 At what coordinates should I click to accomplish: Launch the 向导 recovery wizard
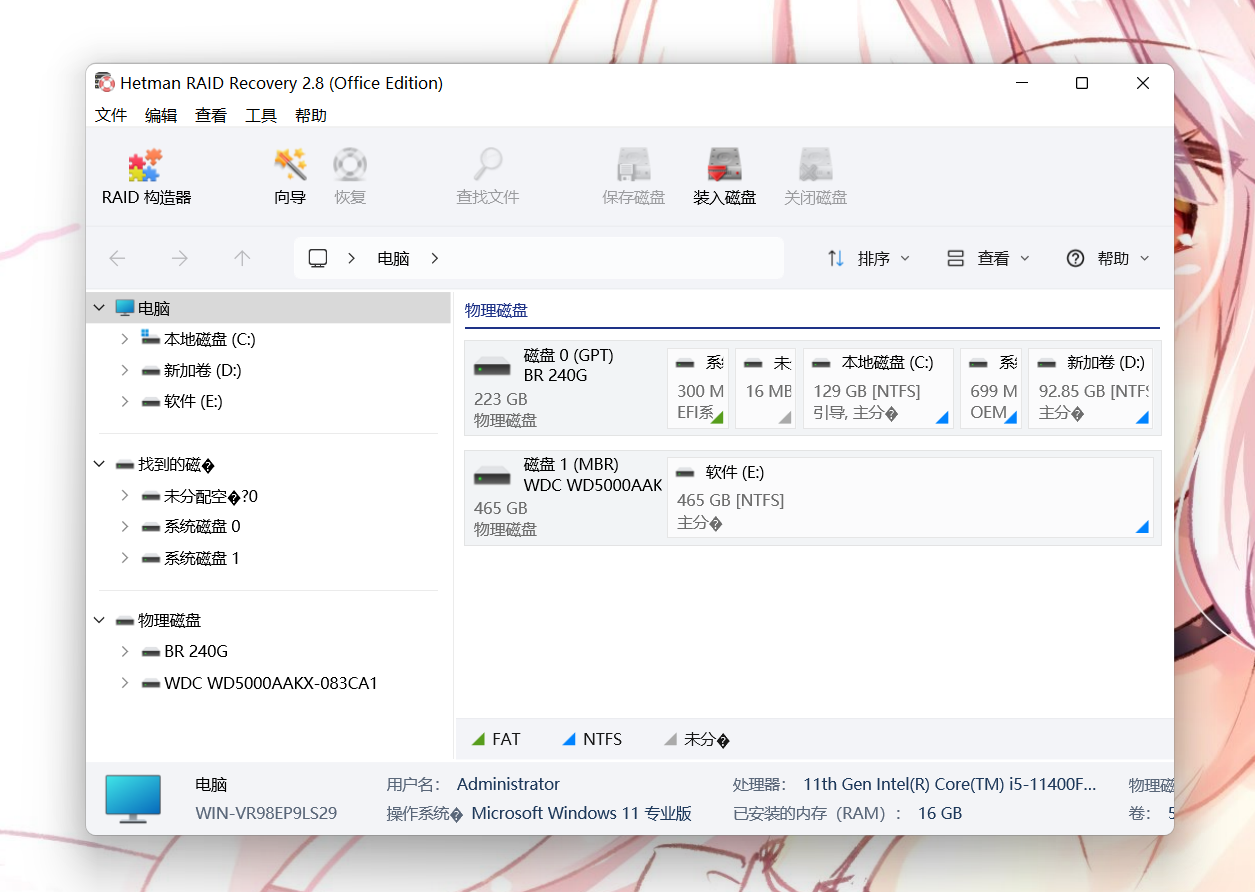click(x=290, y=177)
